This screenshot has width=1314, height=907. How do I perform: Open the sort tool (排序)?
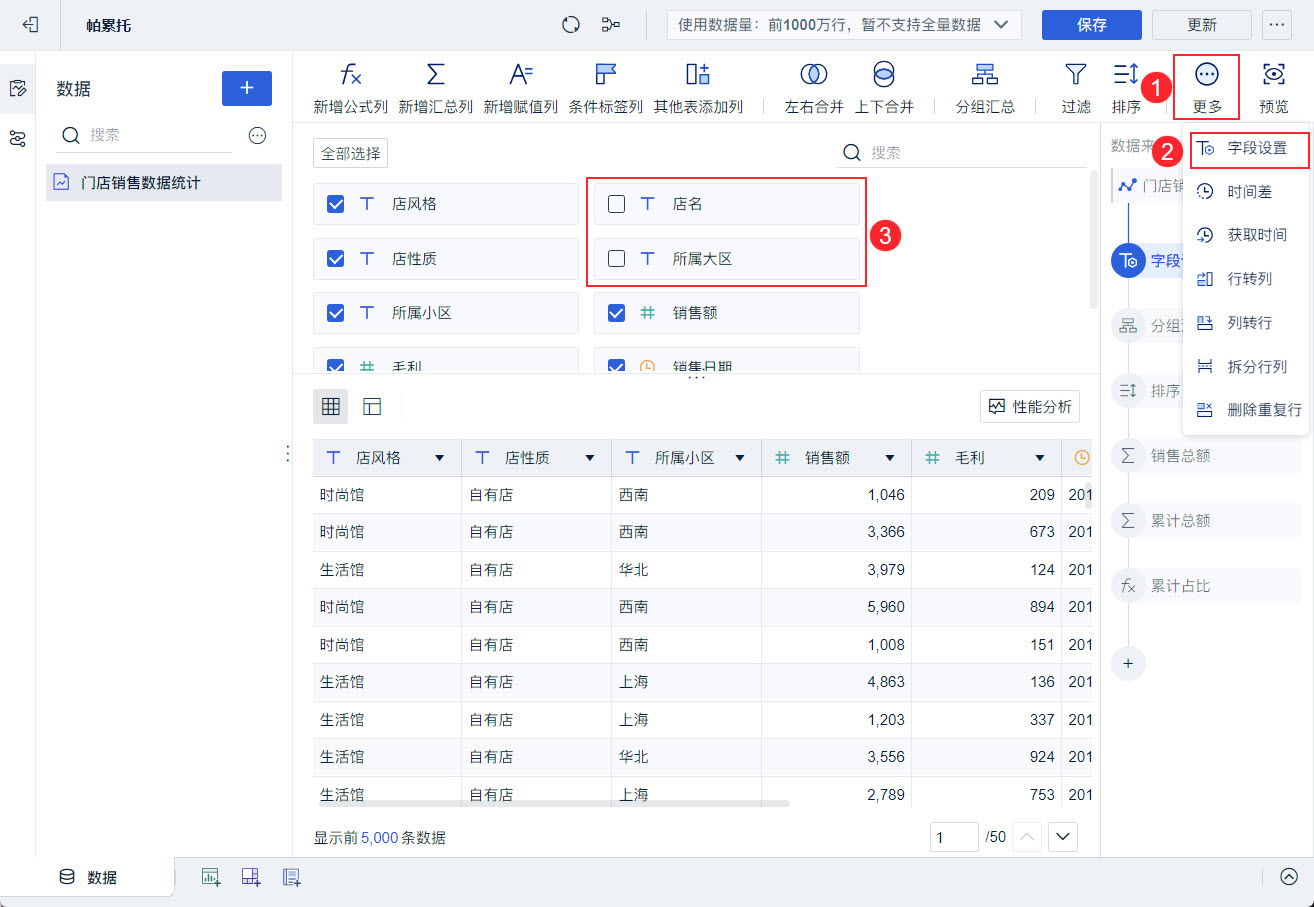tap(1126, 88)
